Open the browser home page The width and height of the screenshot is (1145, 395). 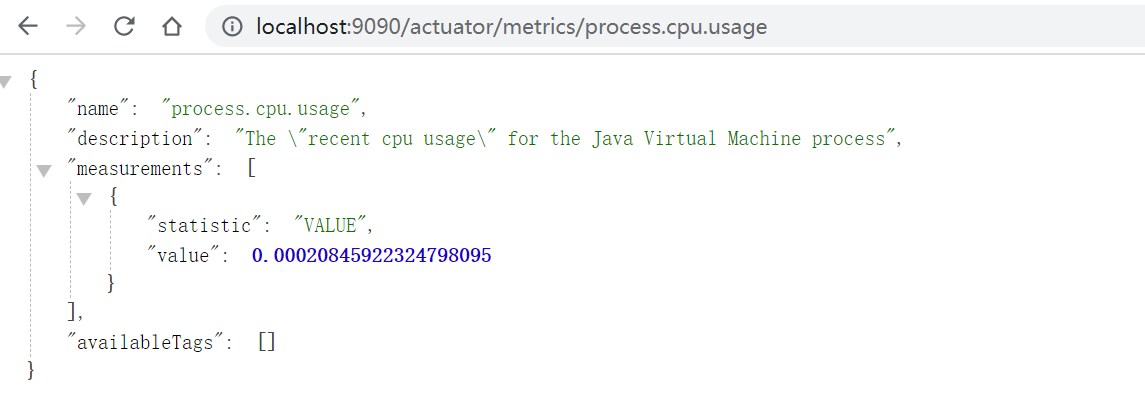pos(172,27)
